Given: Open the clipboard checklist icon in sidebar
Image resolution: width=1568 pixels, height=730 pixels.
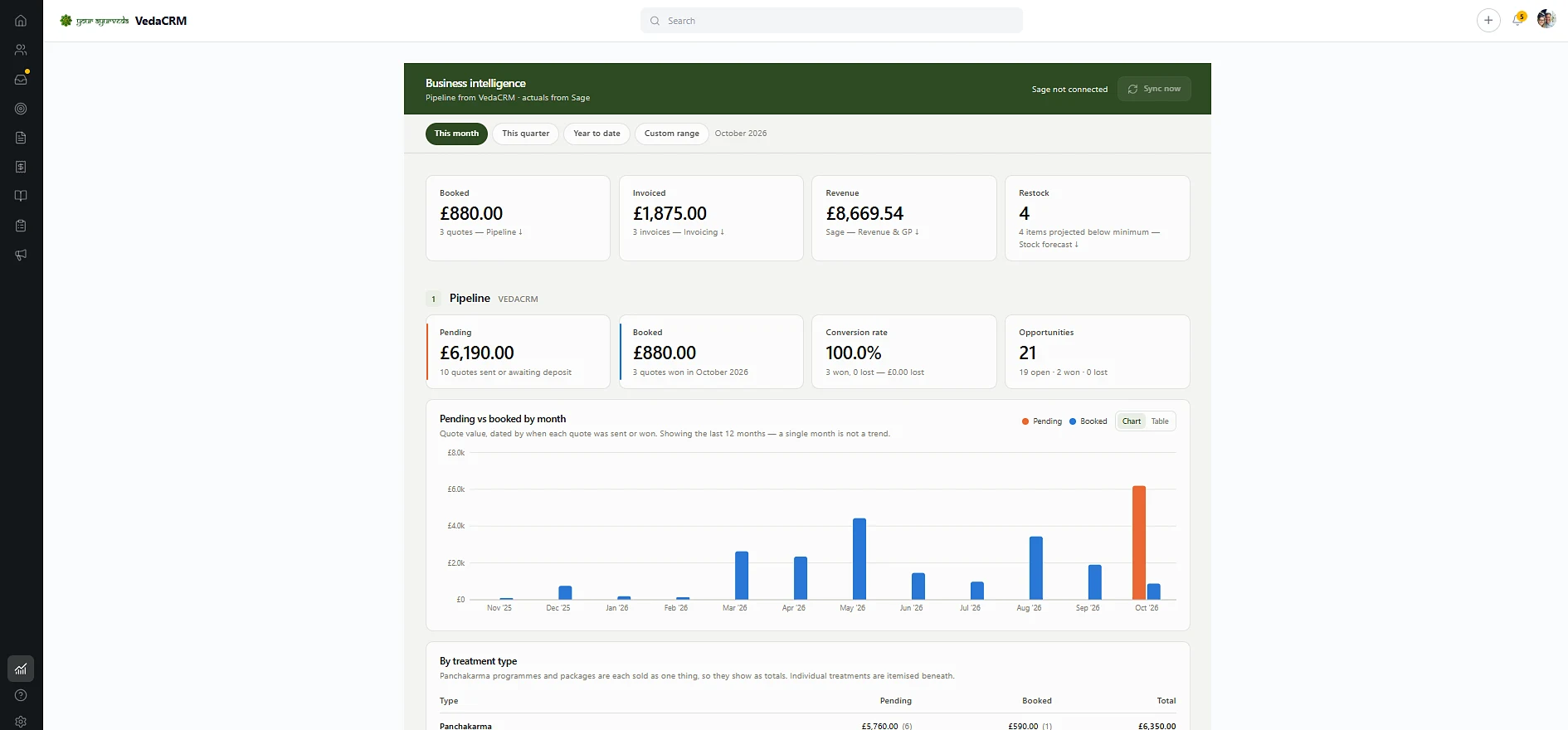Looking at the screenshot, I should 21,226.
